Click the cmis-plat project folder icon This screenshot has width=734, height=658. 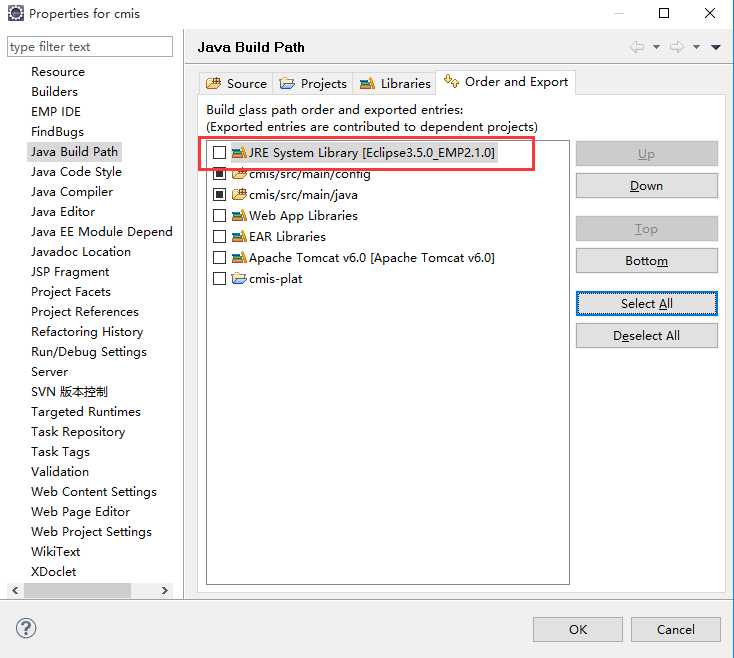pyautogui.click(x=239, y=278)
